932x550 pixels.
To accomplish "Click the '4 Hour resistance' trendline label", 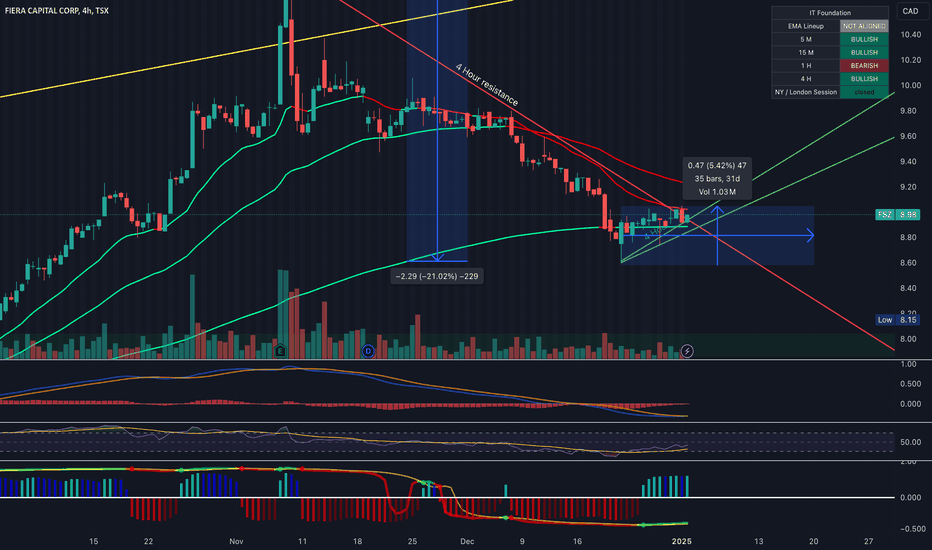I will point(486,84).
